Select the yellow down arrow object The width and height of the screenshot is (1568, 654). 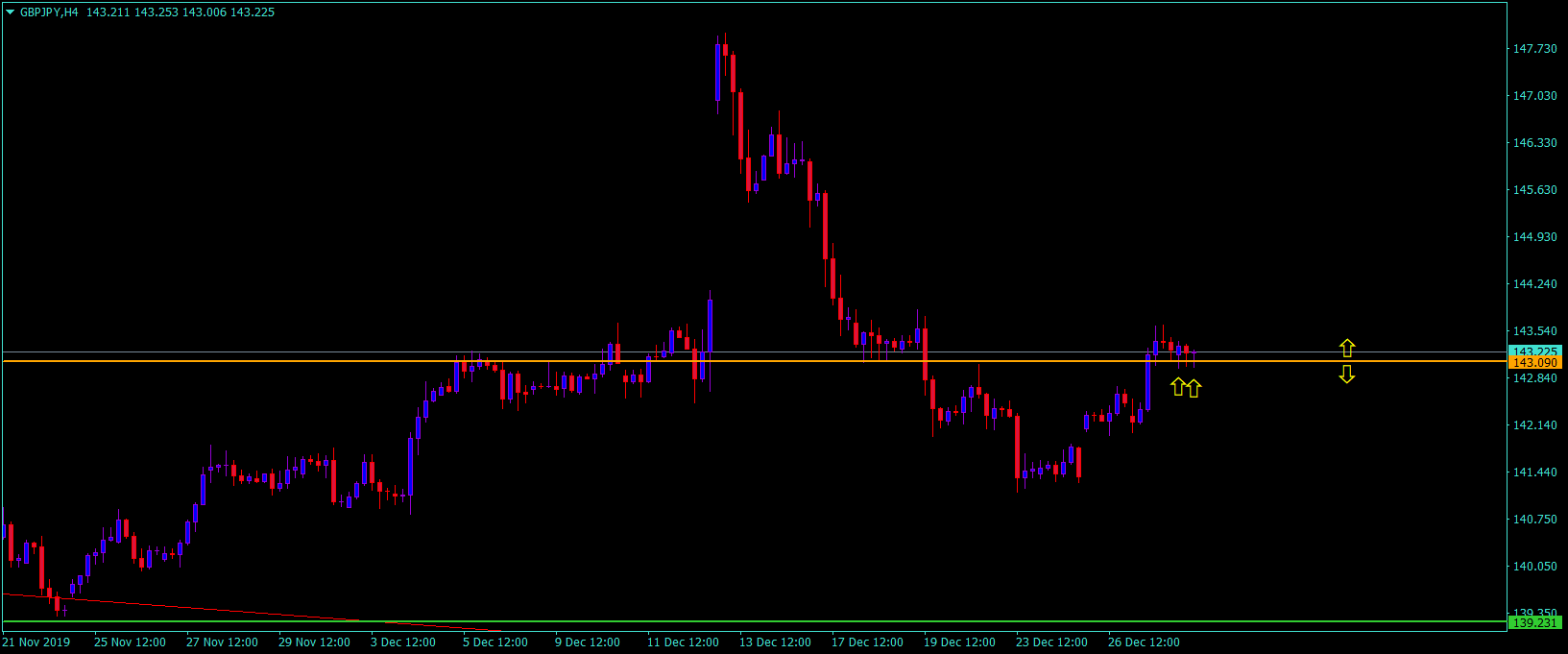pos(1347,374)
